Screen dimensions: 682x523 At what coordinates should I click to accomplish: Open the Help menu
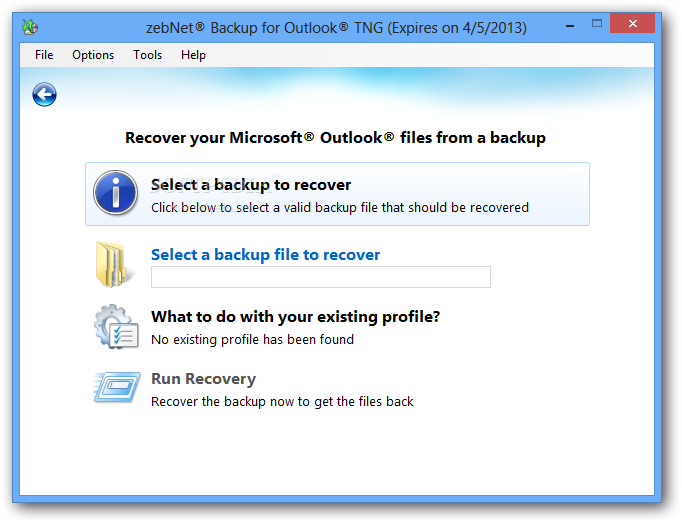click(x=193, y=55)
